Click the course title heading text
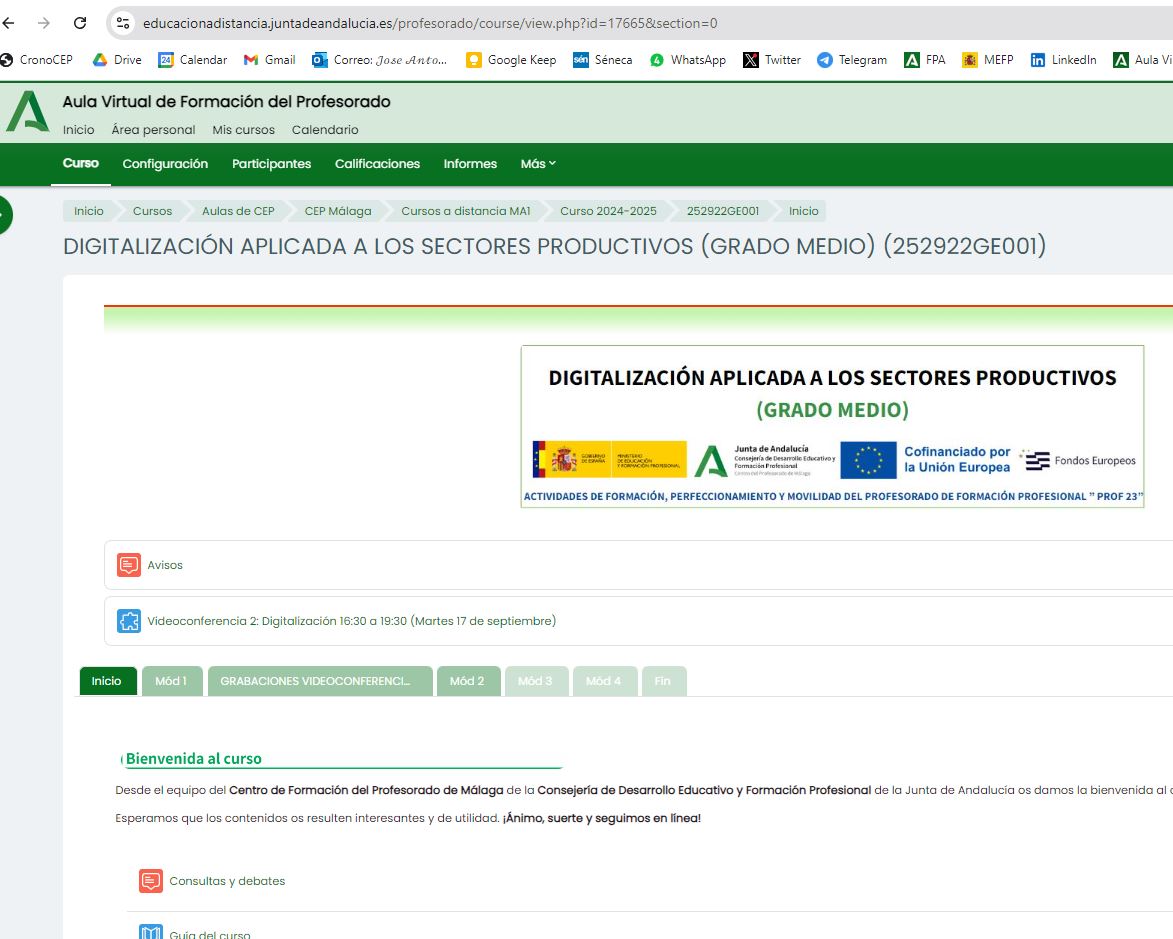 pyautogui.click(x=554, y=246)
